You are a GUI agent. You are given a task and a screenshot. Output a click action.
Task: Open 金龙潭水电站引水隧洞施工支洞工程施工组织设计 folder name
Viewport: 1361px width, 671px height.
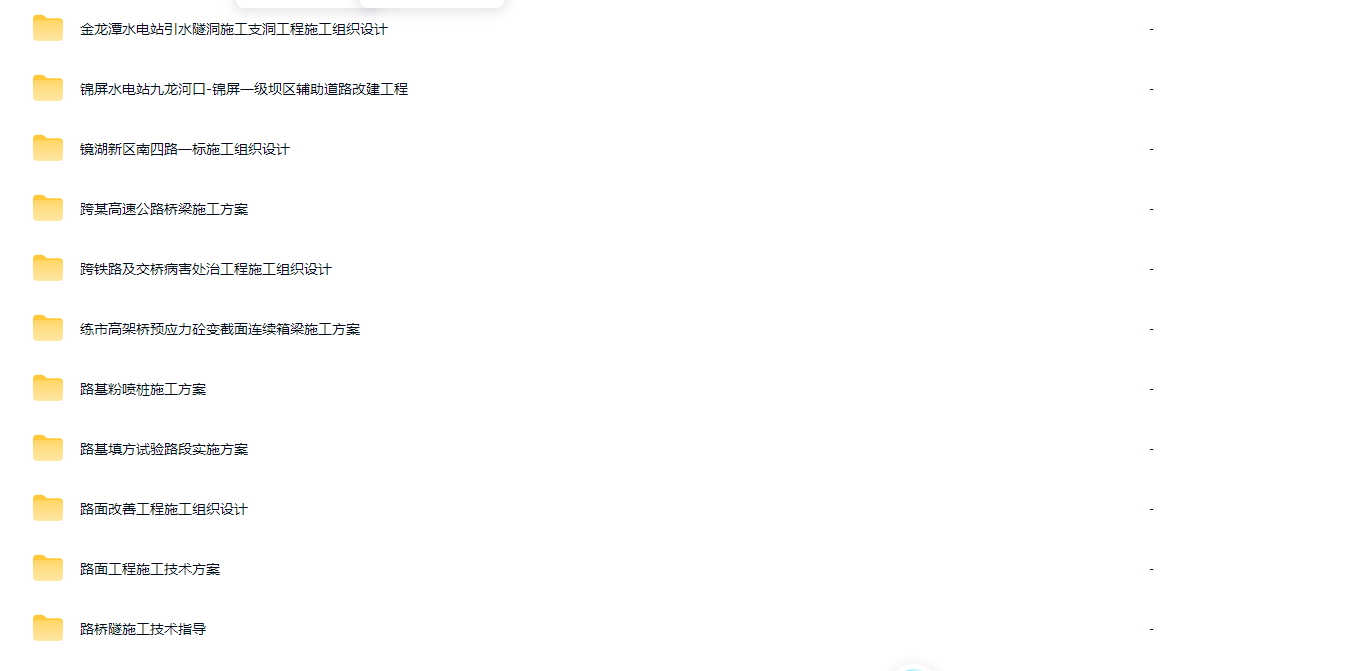click(x=234, y=30)
